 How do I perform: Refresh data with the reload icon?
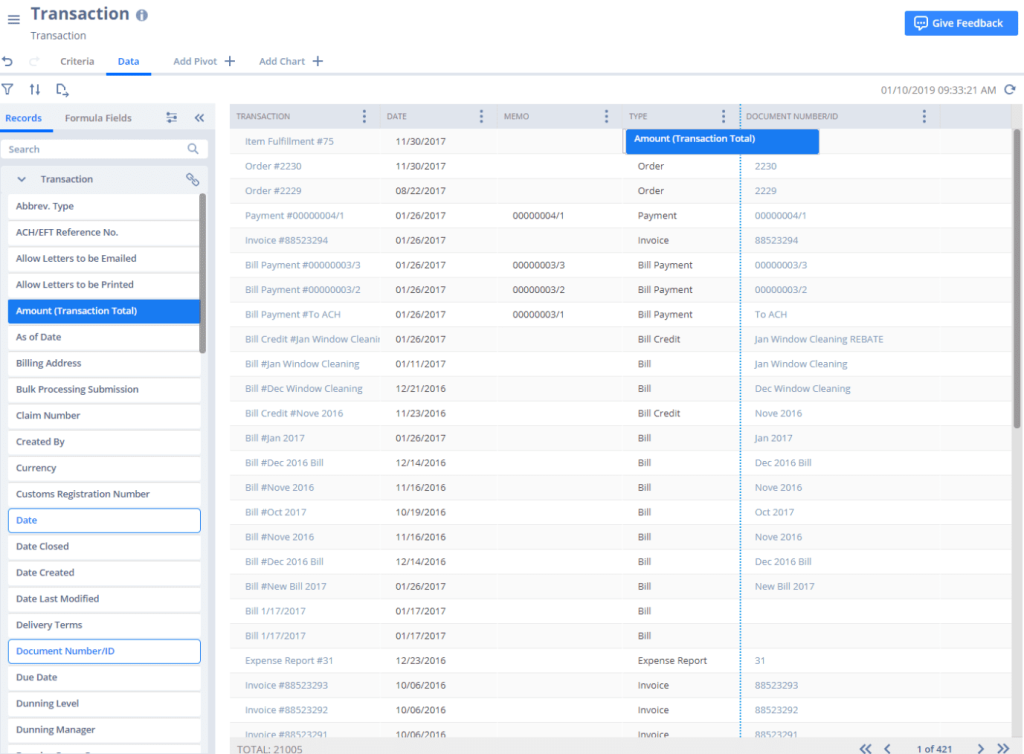coord(1010,89)
